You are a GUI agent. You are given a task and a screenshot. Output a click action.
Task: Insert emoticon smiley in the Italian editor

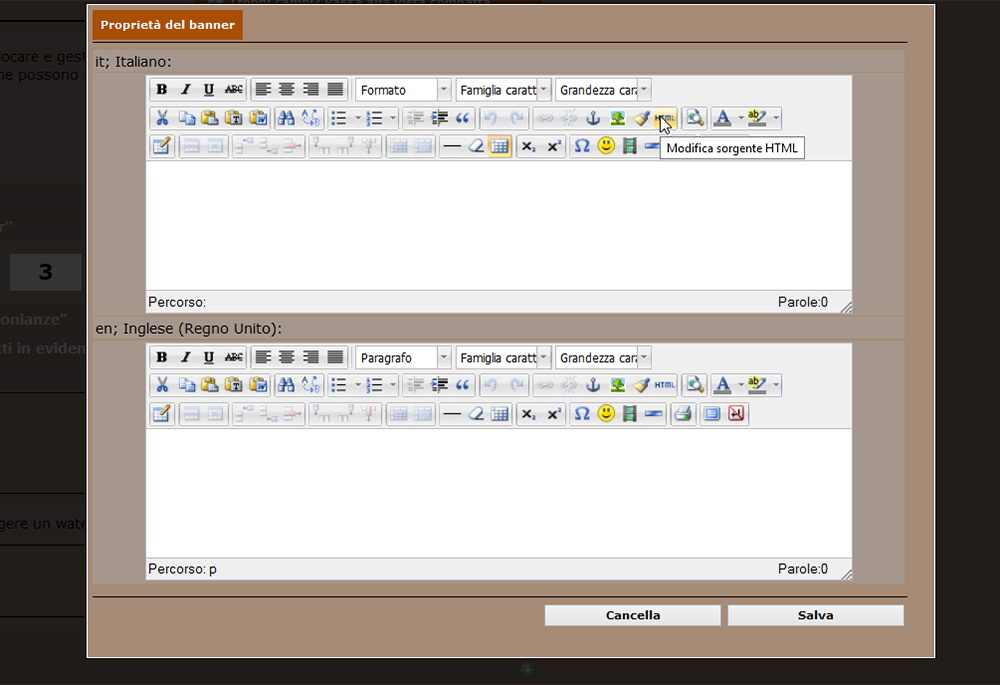click(606, 146)
